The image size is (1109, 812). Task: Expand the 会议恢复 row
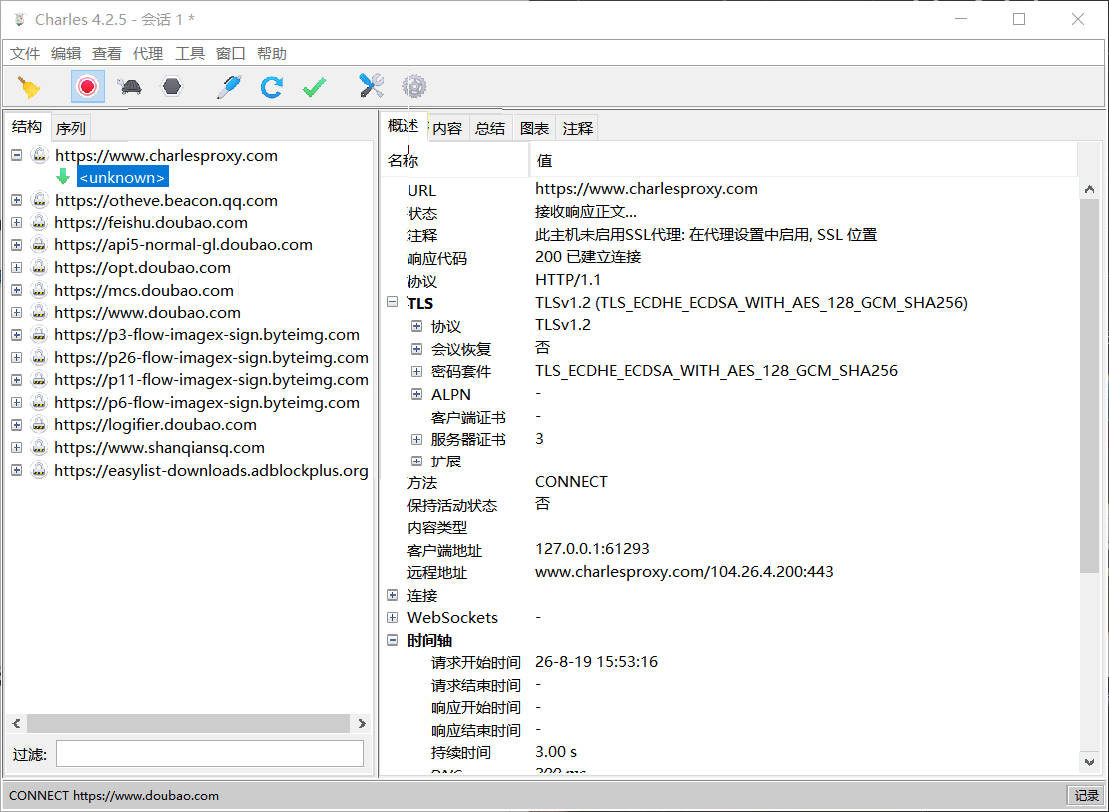(x=417, y=349)
